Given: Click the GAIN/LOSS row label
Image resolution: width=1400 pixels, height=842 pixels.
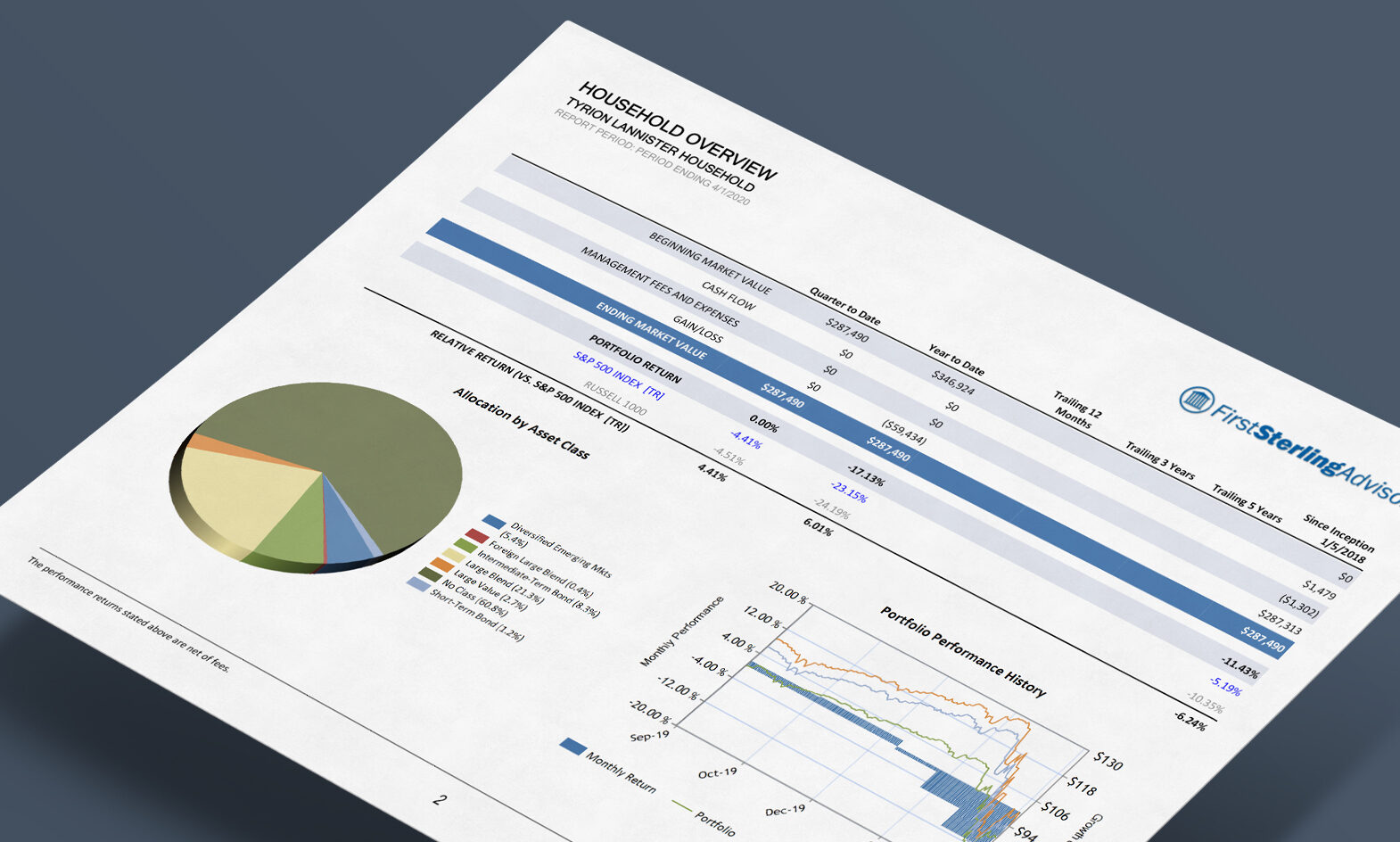Looking at the screenshot, I should tap(697, 329).
